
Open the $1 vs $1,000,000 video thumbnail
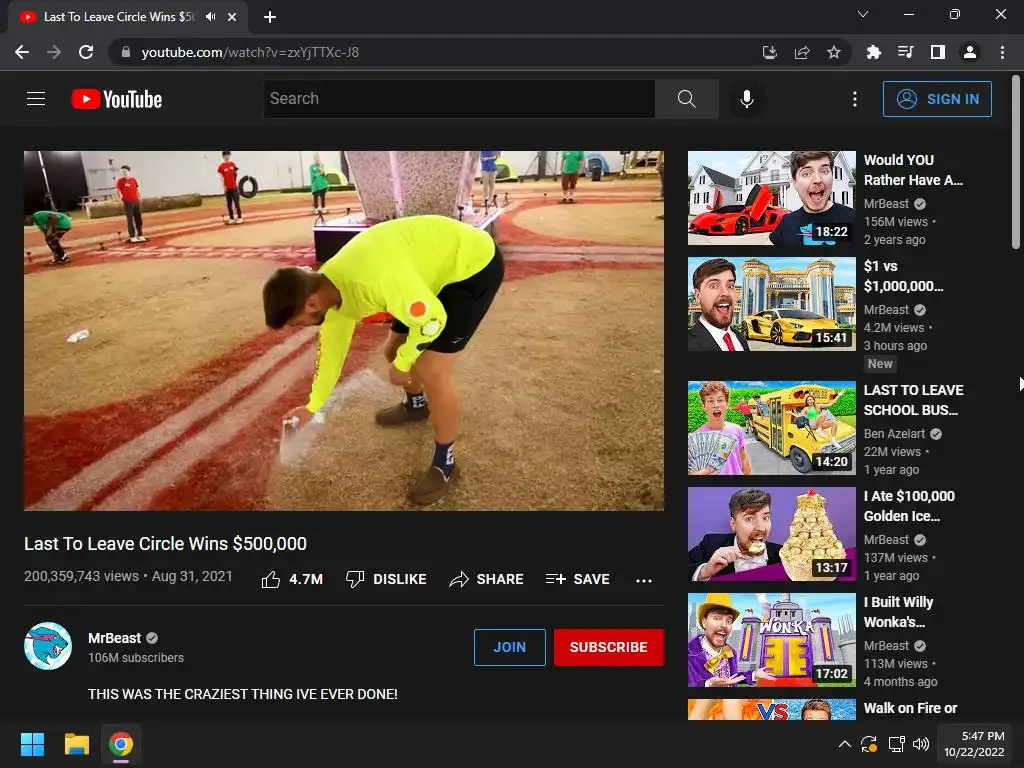(x=771, y=304)
